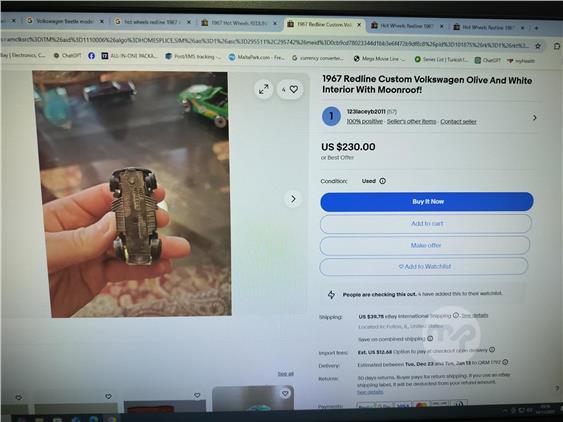Switch to the Volkswagen Beetle model Google tab
Viewport: 563px width, 422px height.
tap(65, 21)
